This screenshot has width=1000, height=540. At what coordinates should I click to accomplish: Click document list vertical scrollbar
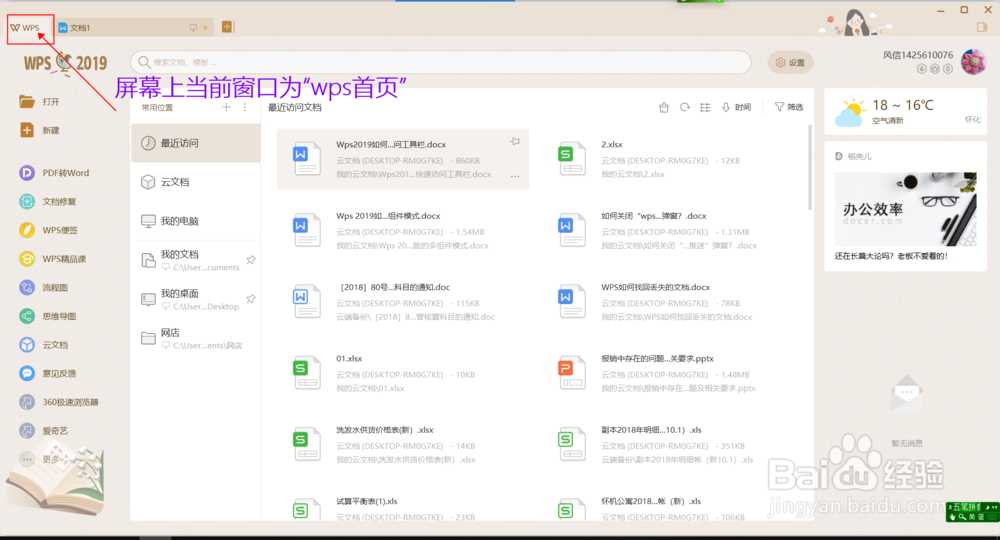(810, 167)
